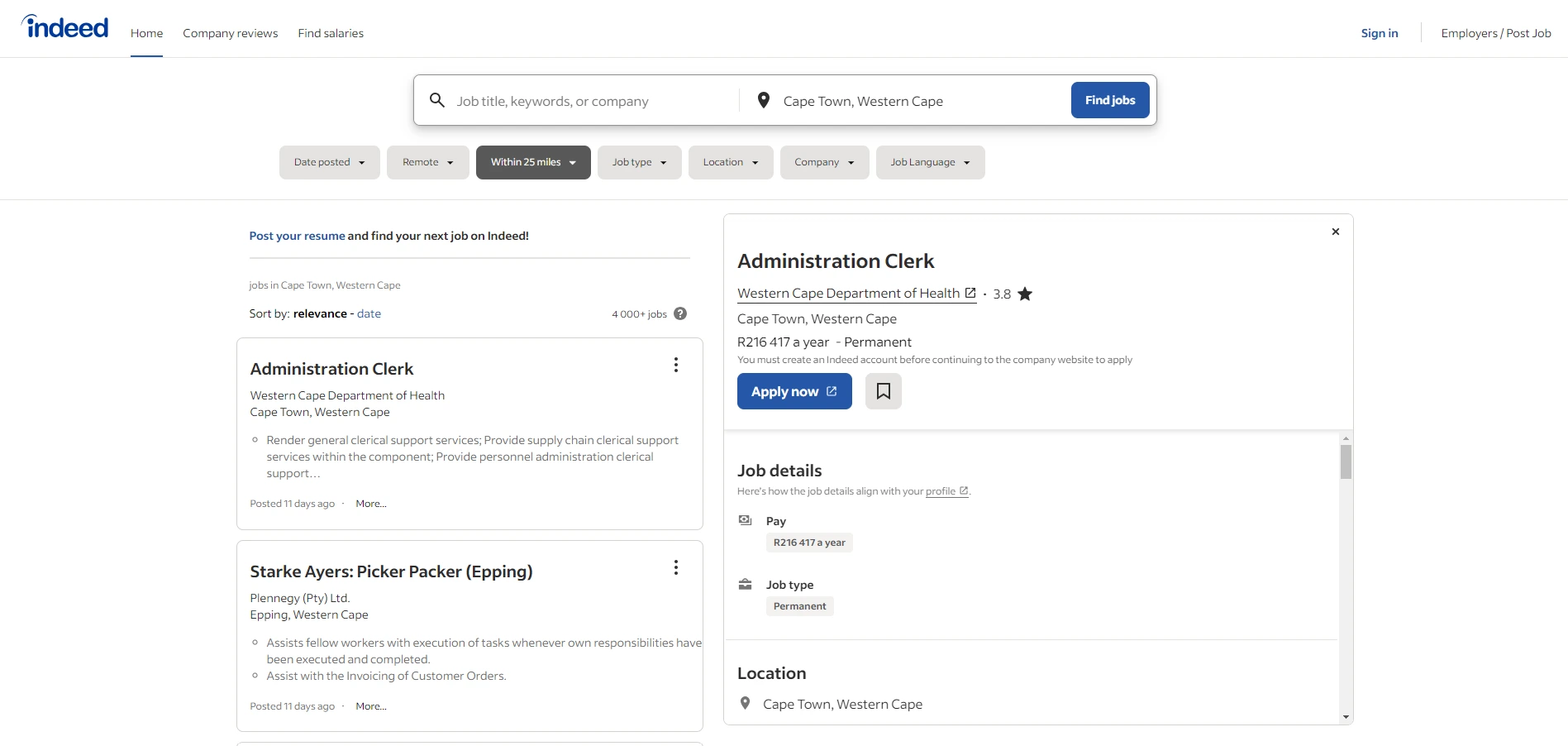
Task: Open options menu for Administration Clerk card
Action: (676, 365)
